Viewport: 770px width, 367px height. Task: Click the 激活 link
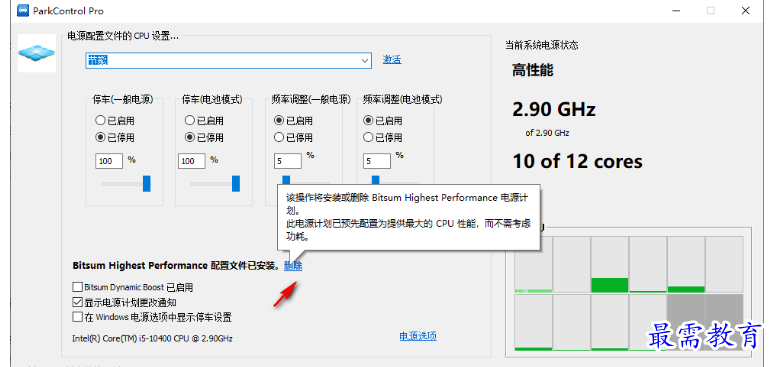[x=392, y=59]
